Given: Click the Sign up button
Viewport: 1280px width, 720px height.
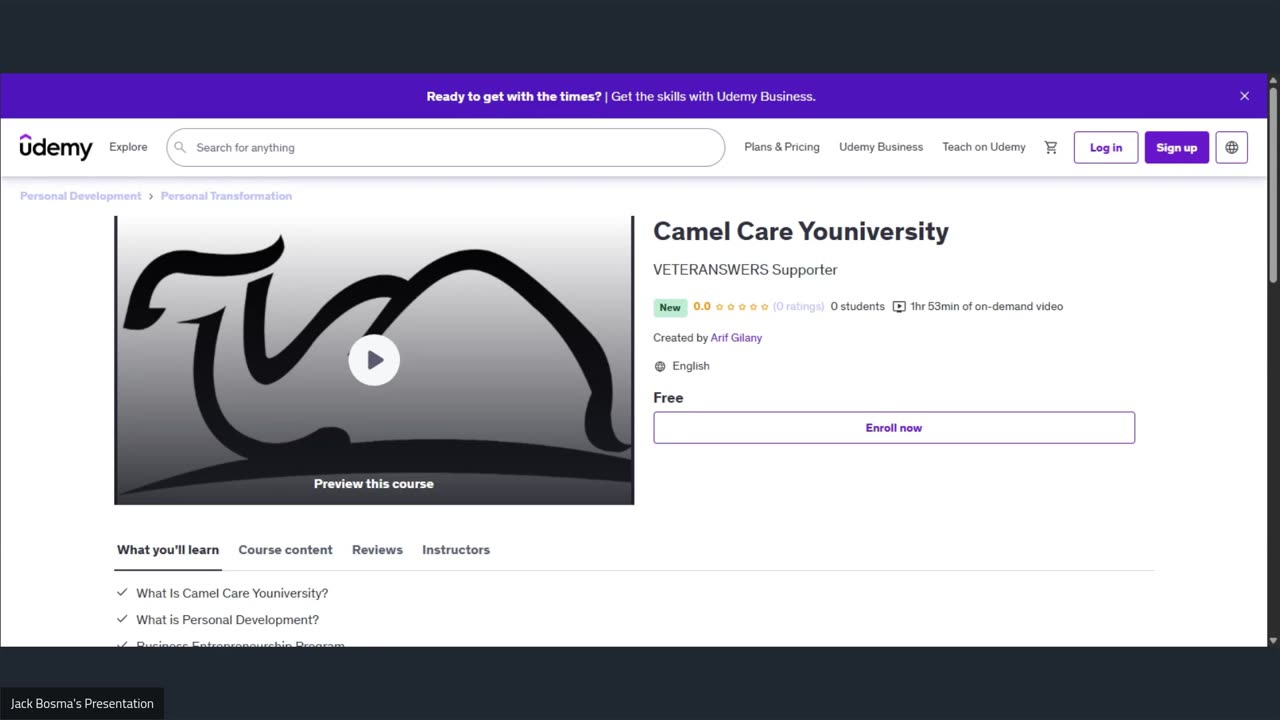Looking at the screenshot, I should click(1177, 147).
